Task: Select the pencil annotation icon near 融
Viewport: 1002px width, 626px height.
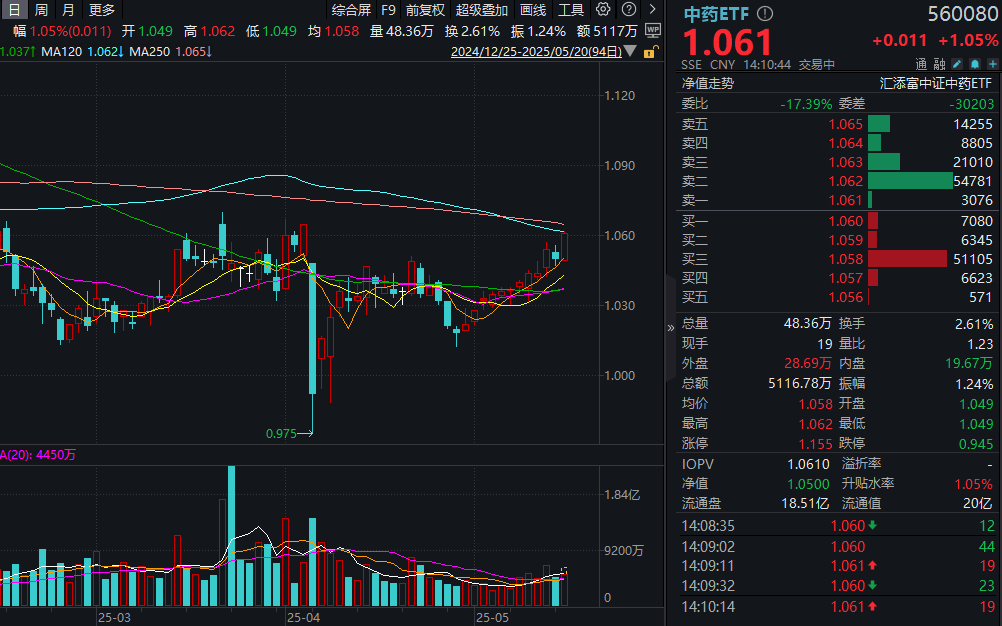Action: pos(957,63)
